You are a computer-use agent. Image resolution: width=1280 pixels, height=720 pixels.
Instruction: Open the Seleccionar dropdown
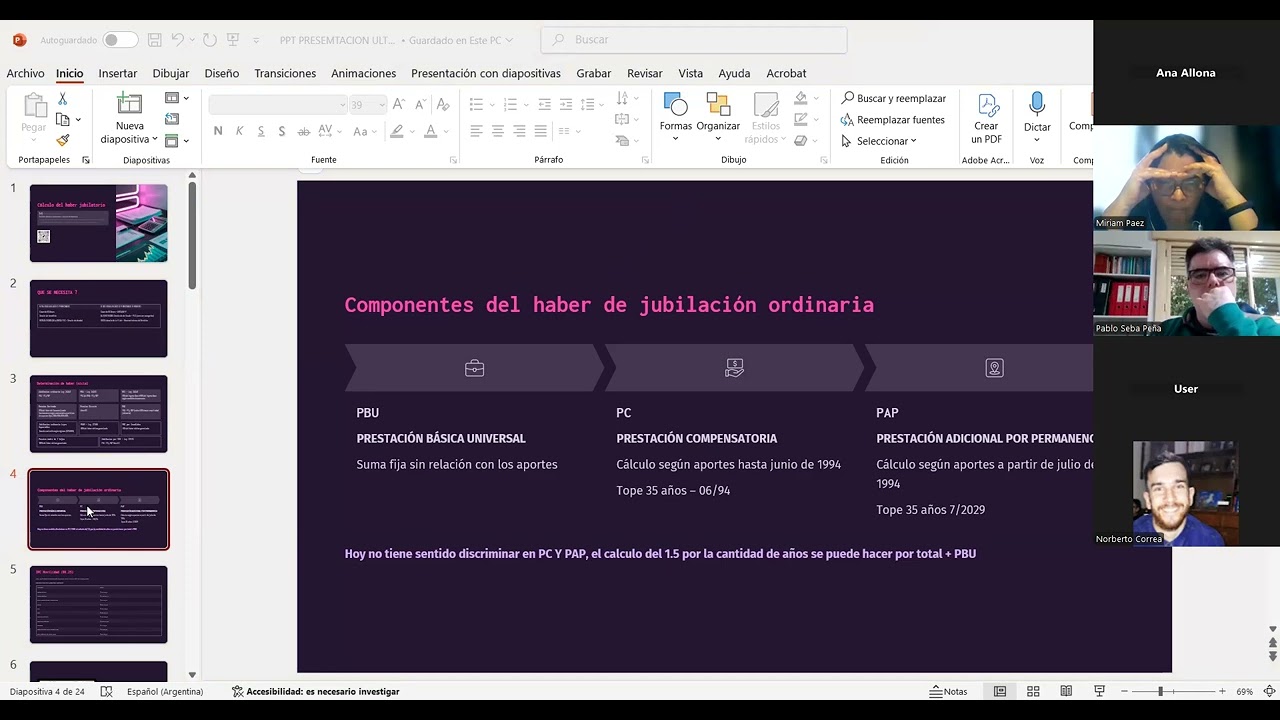click(879, 141)
